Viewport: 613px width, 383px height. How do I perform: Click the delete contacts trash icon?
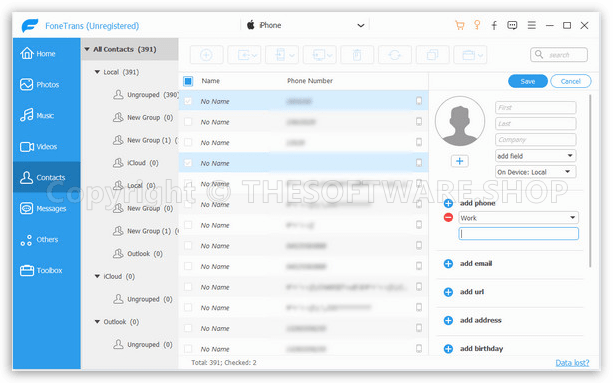coord(357,55)
